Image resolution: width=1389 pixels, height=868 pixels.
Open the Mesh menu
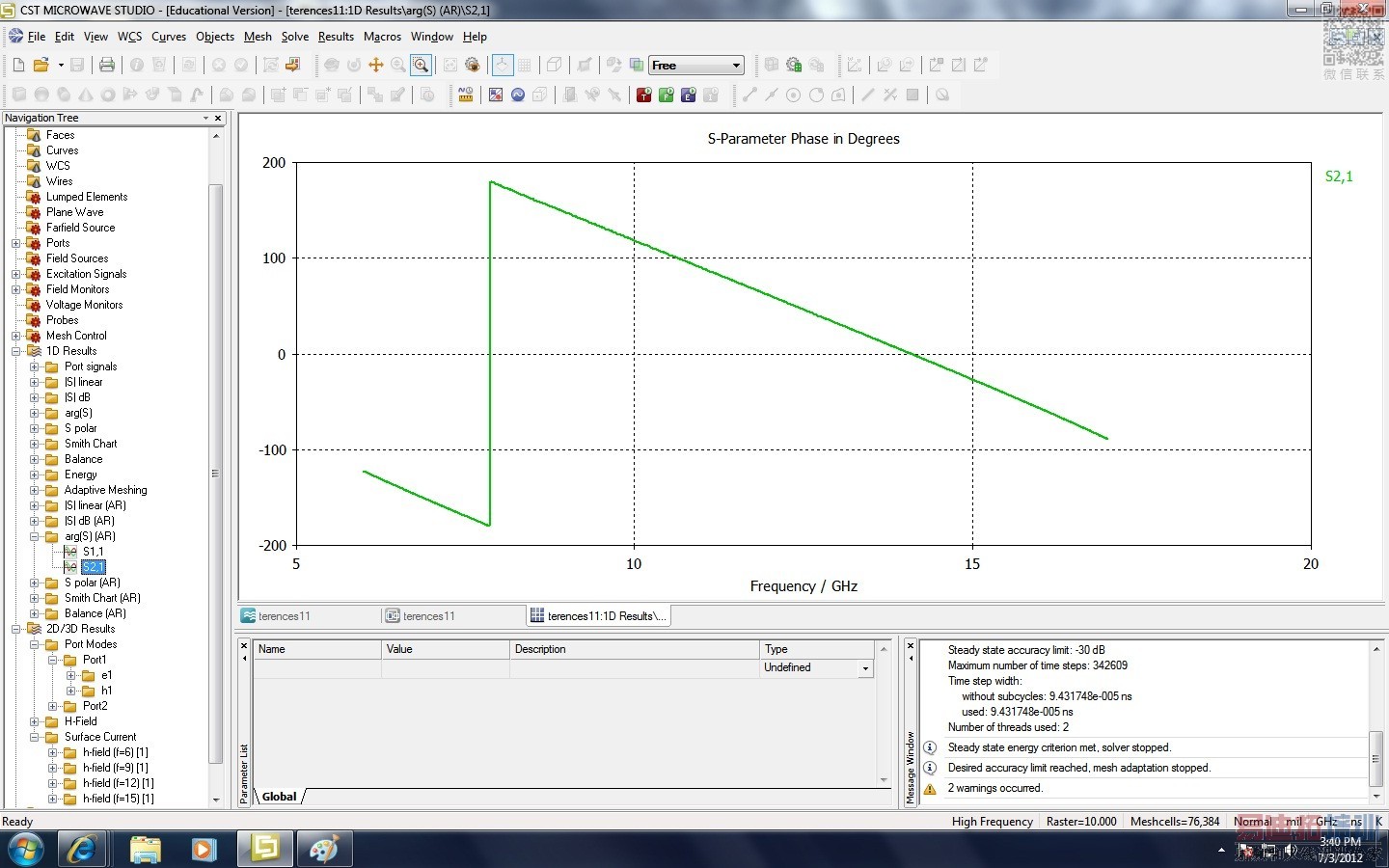[258, 37]
